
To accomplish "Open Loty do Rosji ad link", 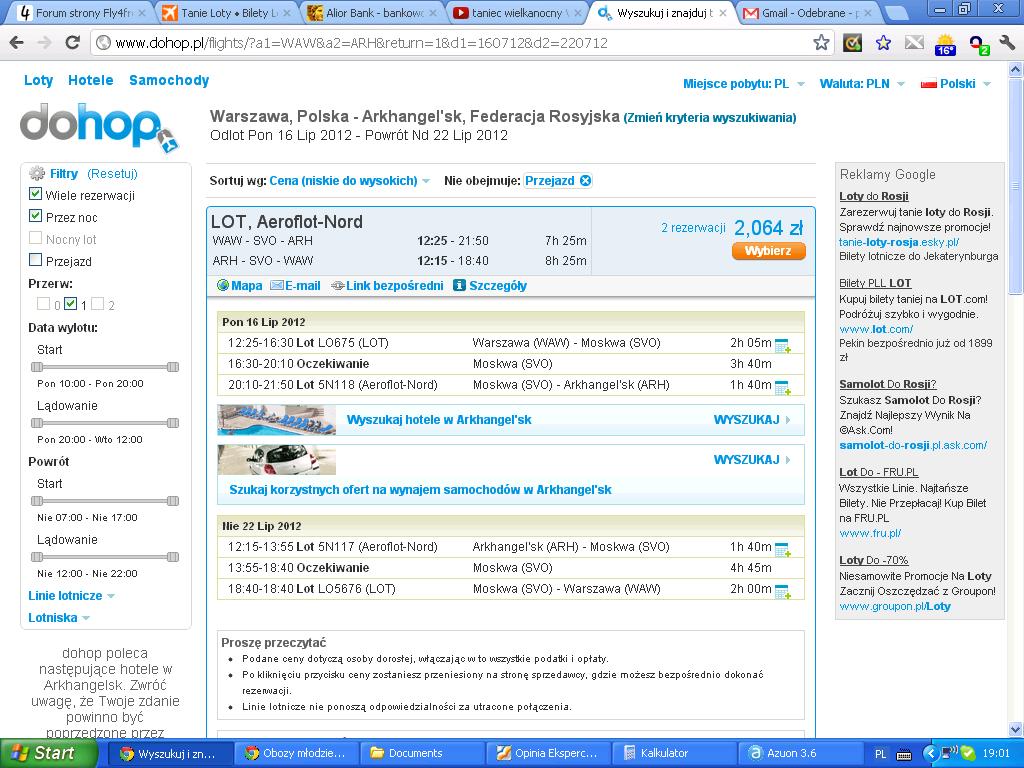I will 874,196.
